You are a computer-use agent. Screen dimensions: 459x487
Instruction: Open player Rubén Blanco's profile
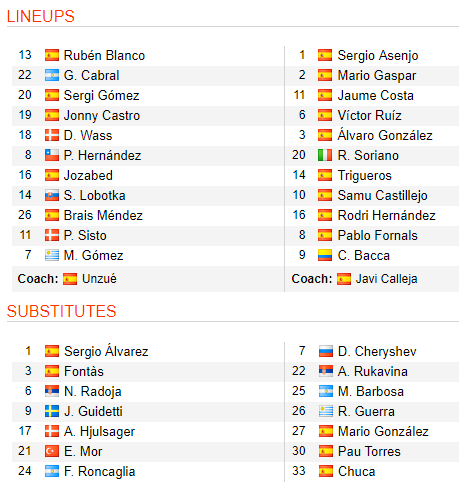[104, 55]
